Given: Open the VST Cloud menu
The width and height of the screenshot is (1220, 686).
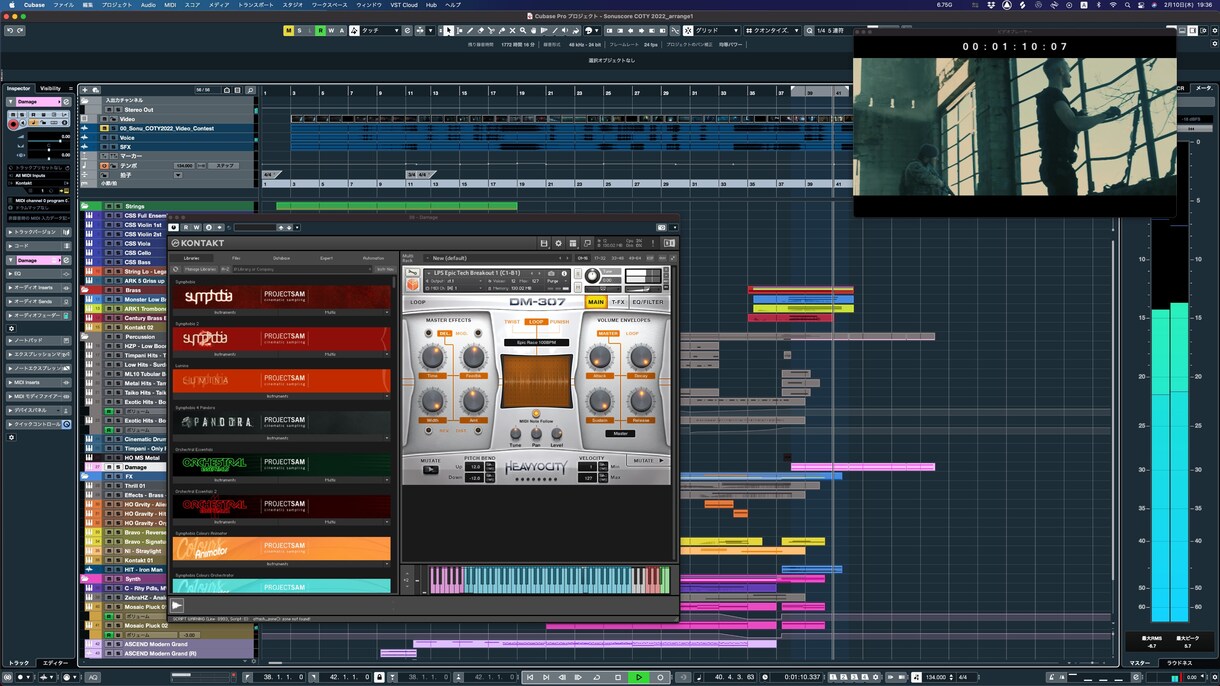Looking at the screenshot, I should click(x=405, y=5).
